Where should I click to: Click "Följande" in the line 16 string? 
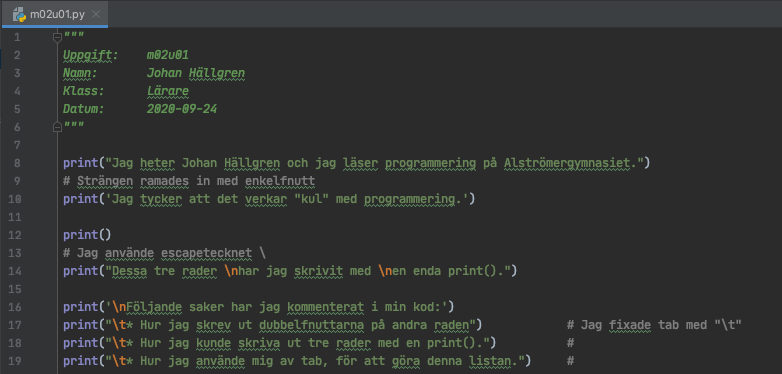[x=154, y=307]
